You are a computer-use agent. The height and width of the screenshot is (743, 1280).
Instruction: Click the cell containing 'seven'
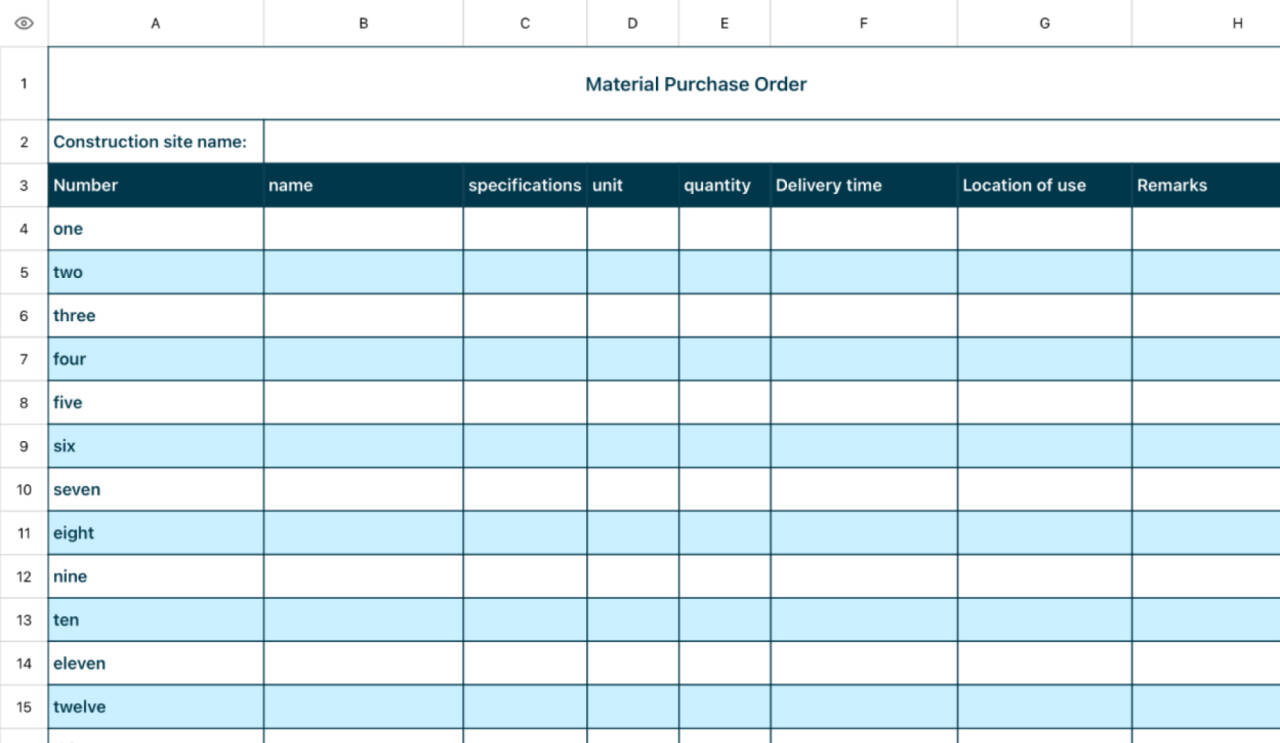[x=156, y=490]
